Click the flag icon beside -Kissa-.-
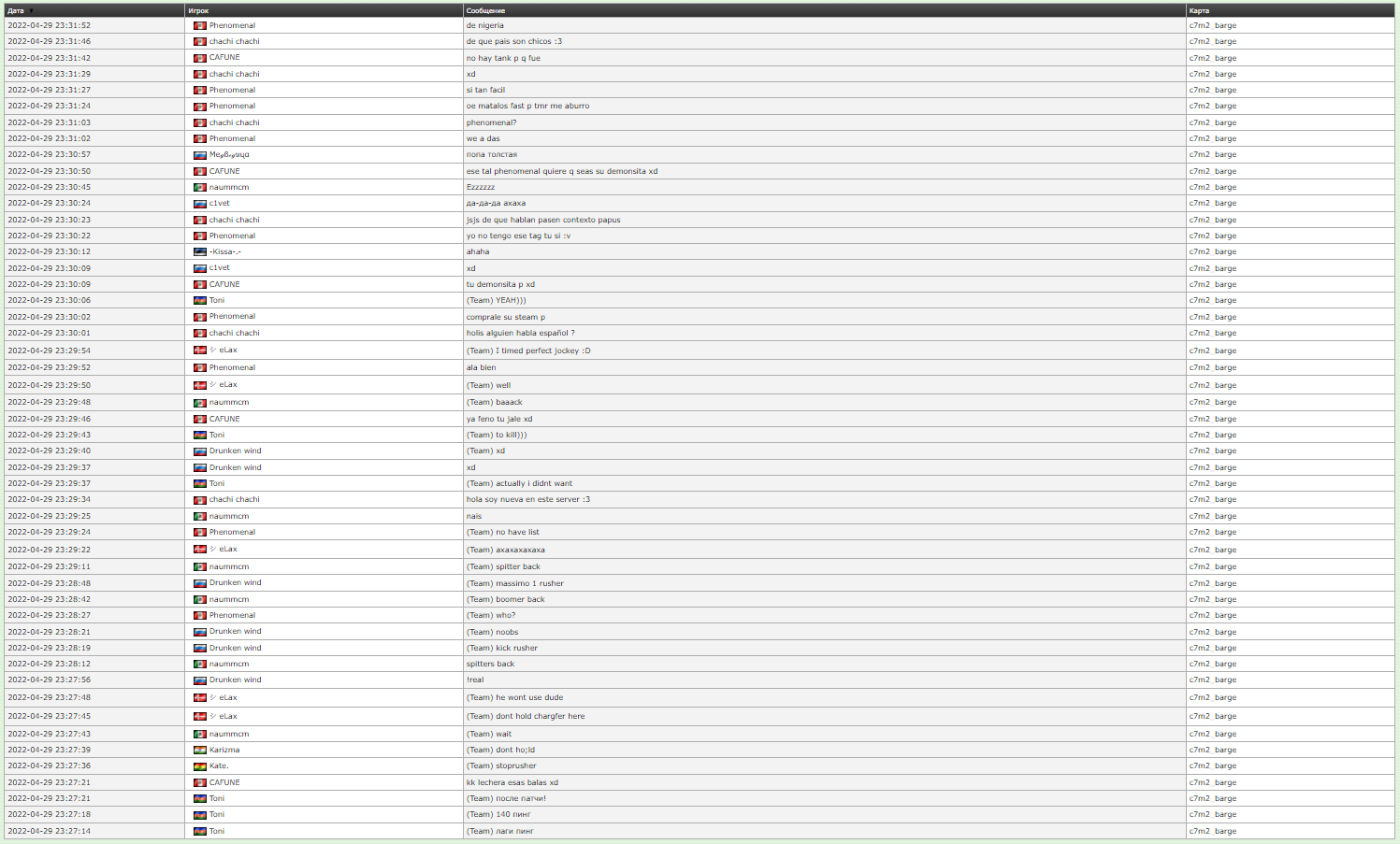This screenshot has height=844, width=1400. coord(199,251)
